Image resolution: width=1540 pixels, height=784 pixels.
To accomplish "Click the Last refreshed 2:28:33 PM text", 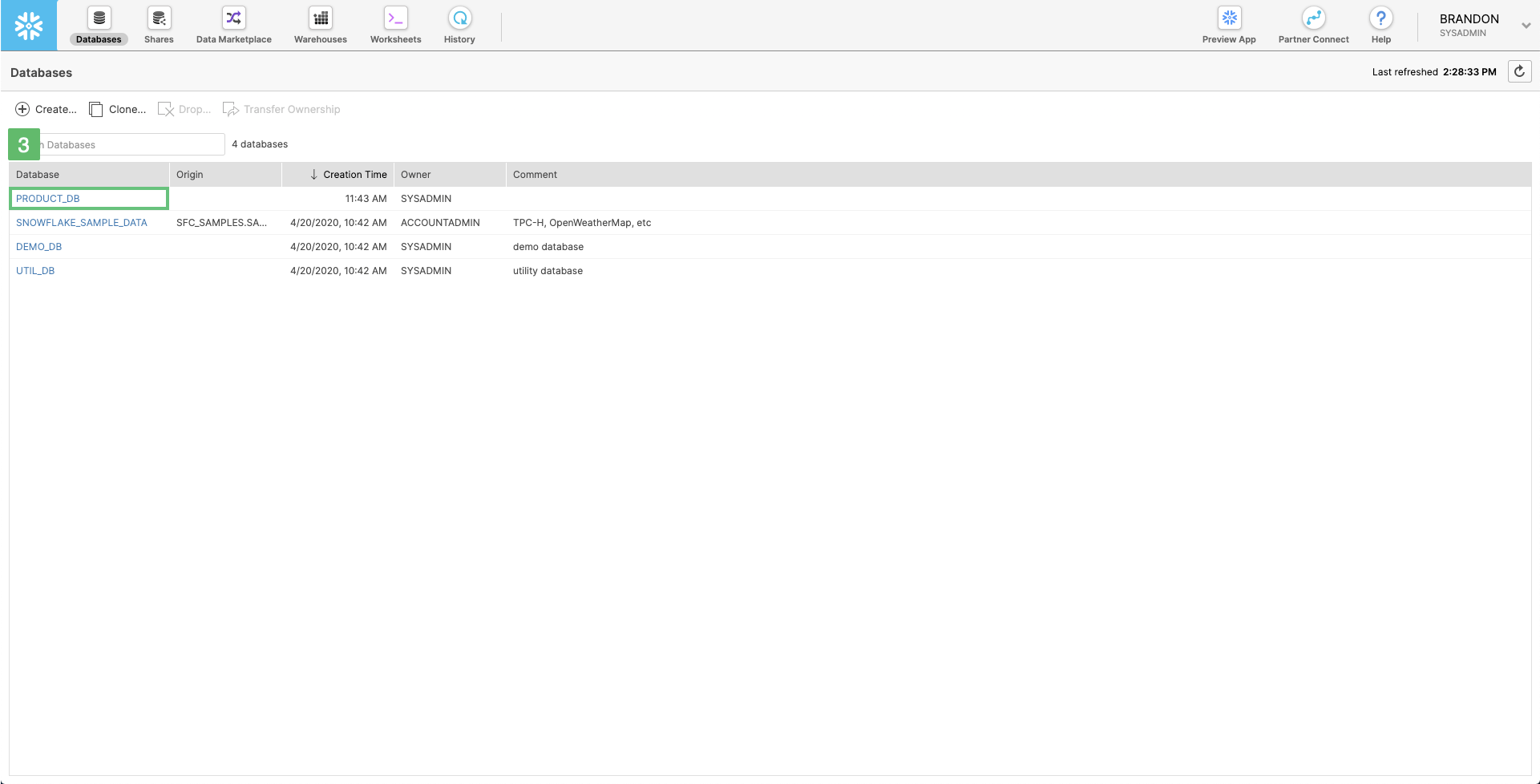I will 1434,72.
